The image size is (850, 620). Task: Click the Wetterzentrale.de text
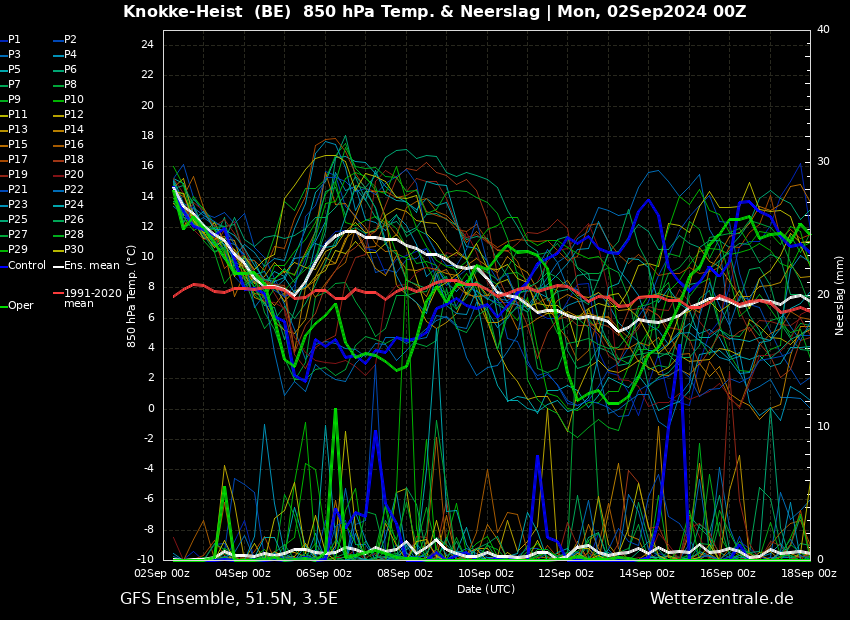pyautogui.click(x=722, y=599)
